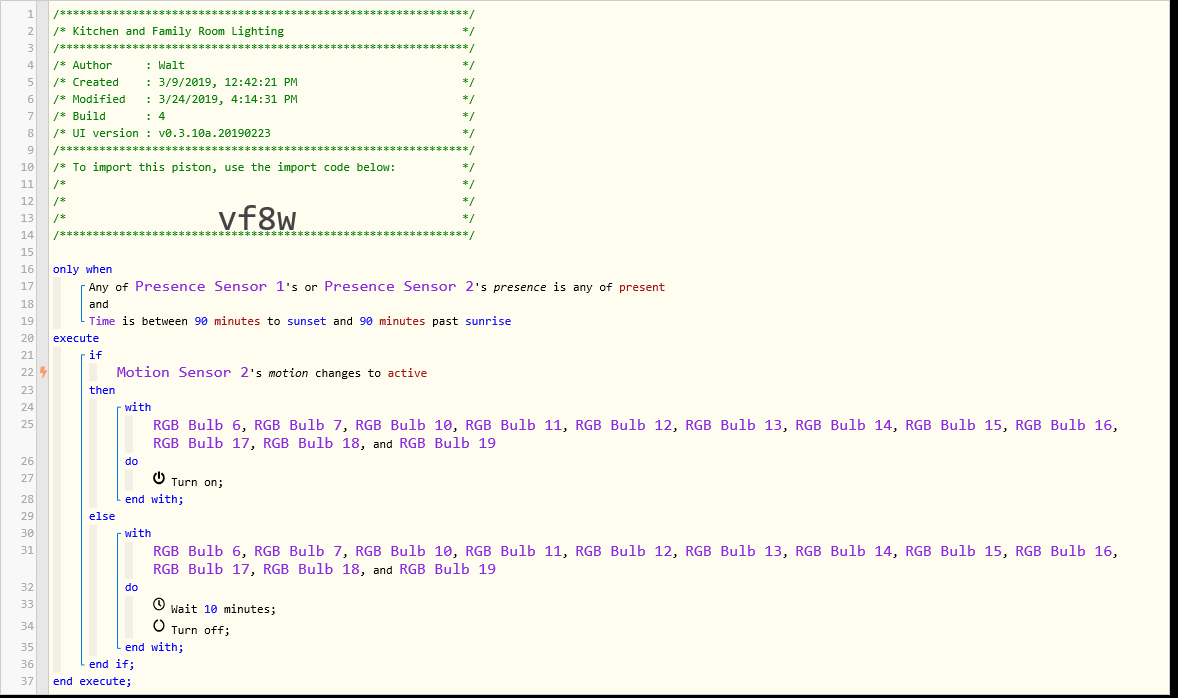
Task: Click 'Time' operand on line 19
Action: coord(102,321)
